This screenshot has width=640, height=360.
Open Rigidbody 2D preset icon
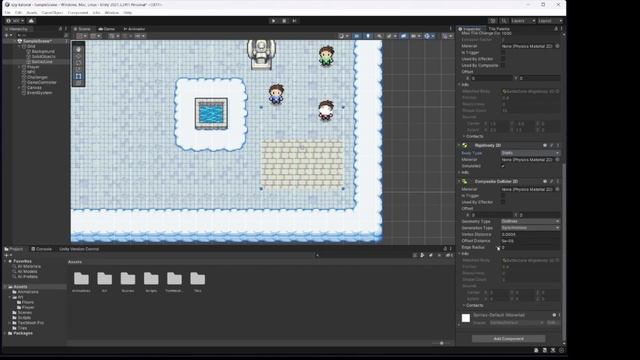point(551,145)
